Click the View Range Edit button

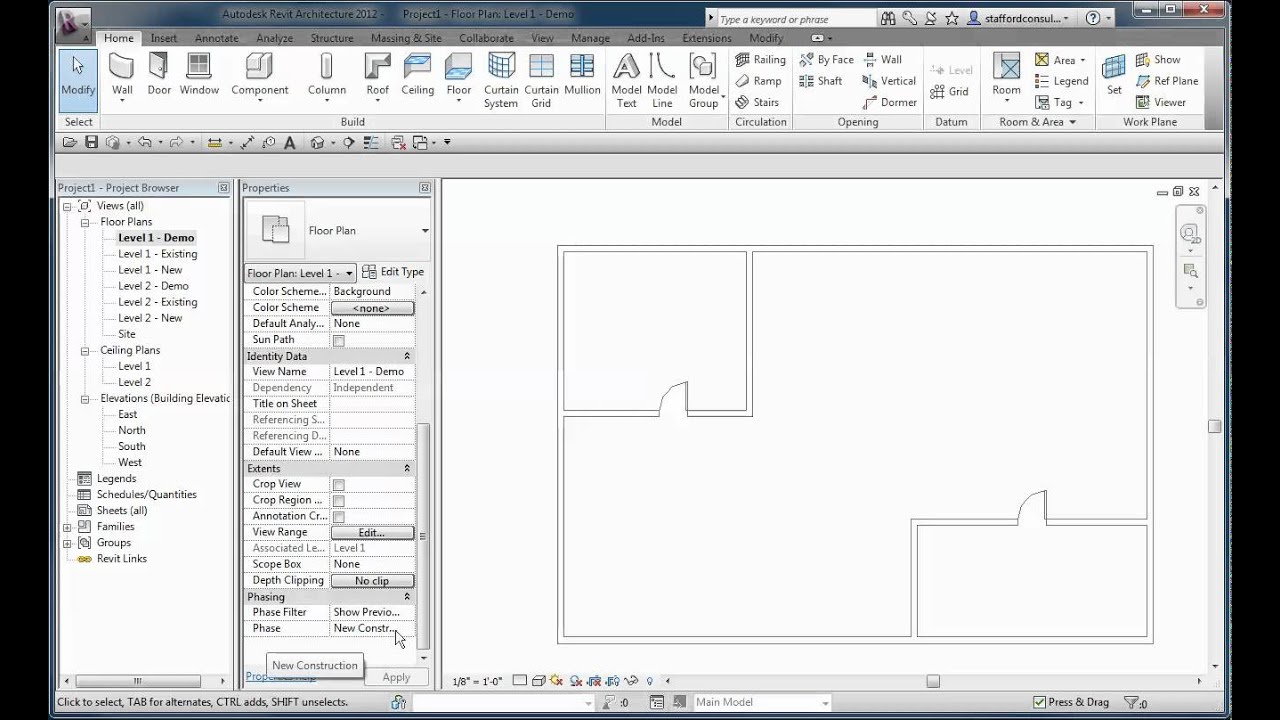(372, 533)
